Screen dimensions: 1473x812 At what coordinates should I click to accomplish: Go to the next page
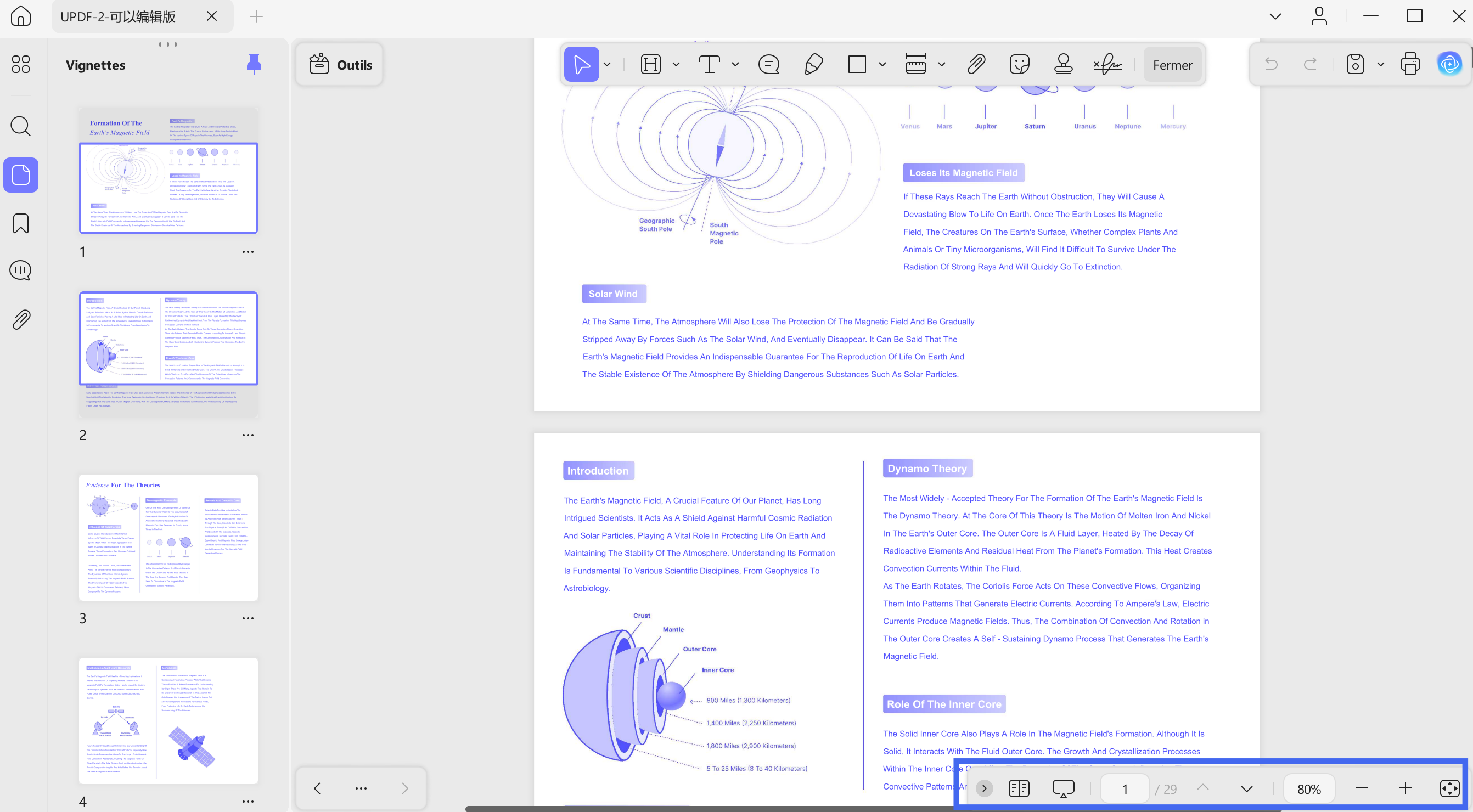pyautogui.click(x=1246, y=789)
